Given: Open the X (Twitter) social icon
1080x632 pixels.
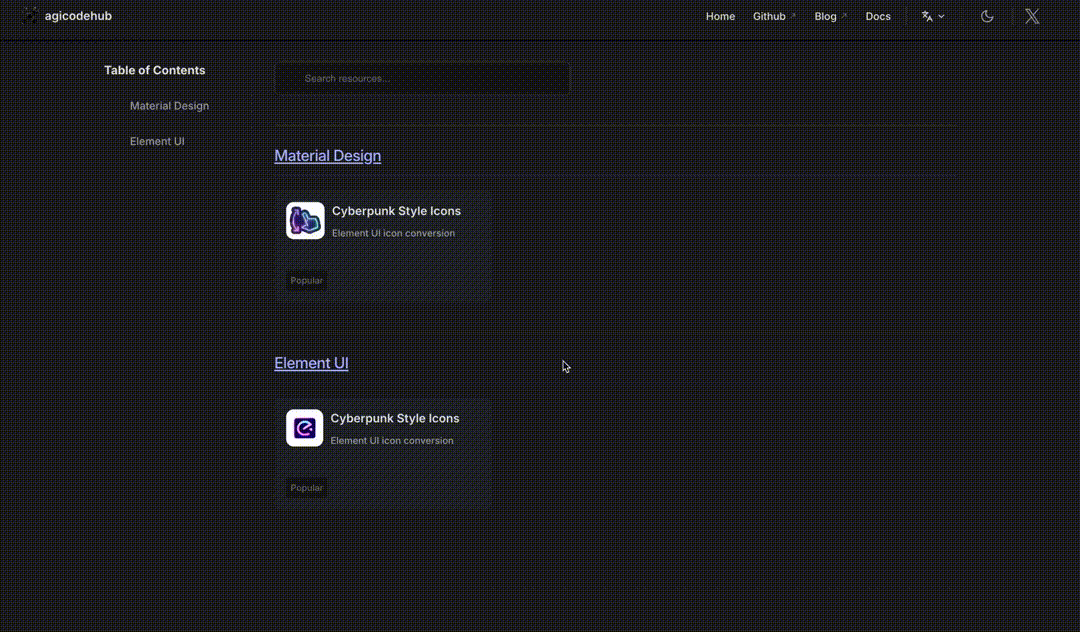Looking at the screenshot, I should coord(1032,16).
